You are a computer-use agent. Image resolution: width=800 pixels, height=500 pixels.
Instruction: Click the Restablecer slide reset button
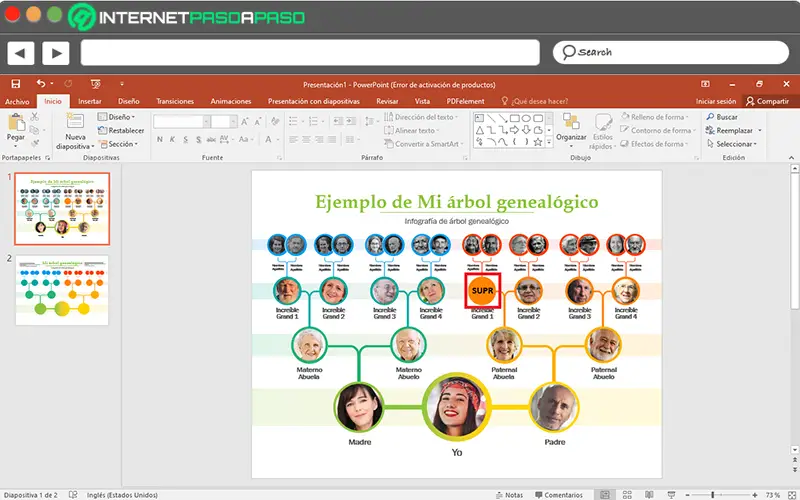pos(121,131)
